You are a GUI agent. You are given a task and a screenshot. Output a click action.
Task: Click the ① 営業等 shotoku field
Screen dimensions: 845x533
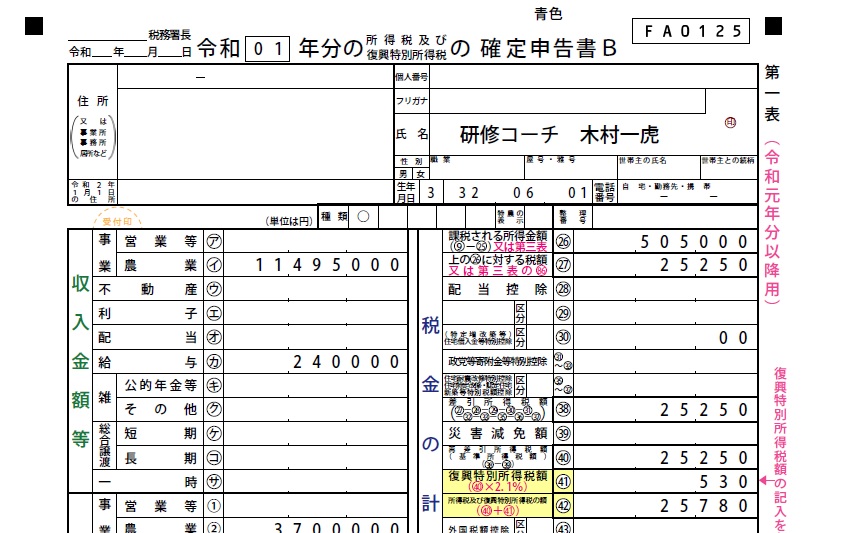click(x=315, y=506)
